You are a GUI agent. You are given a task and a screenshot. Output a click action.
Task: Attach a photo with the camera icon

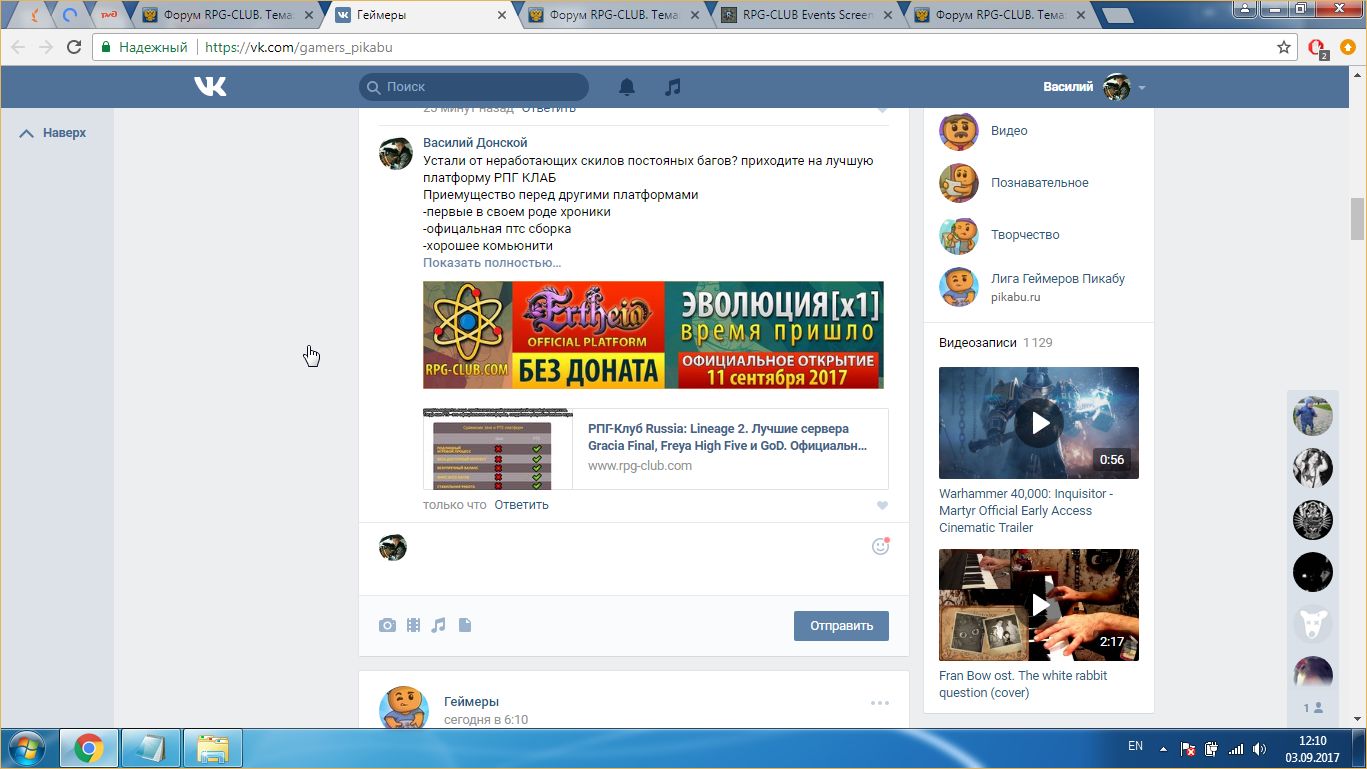pyautogui.click(x=387, y=626)
